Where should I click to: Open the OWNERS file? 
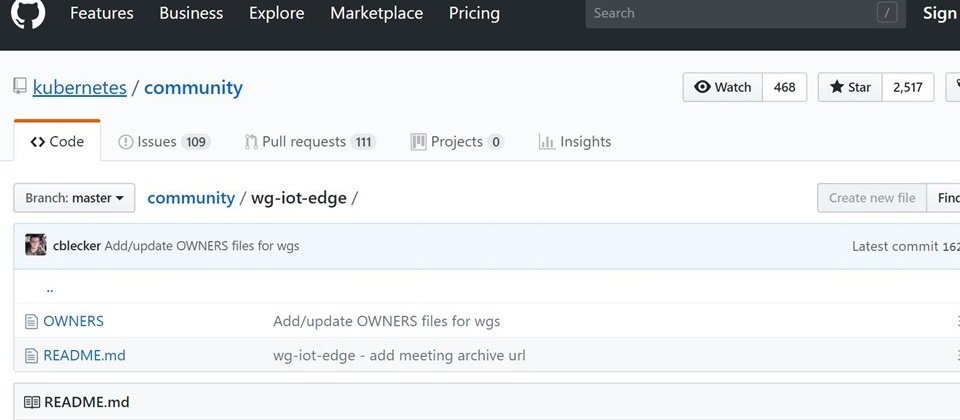point(73,321)
